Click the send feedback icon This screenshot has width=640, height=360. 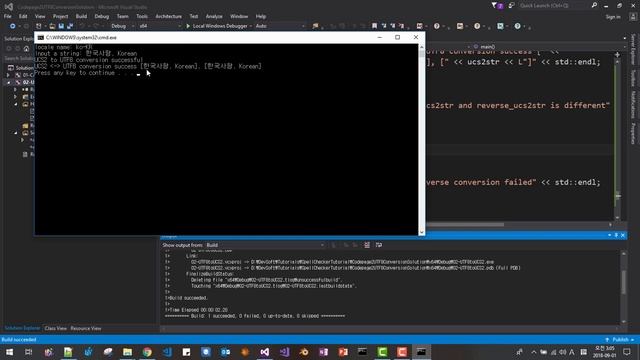point(511,5)
